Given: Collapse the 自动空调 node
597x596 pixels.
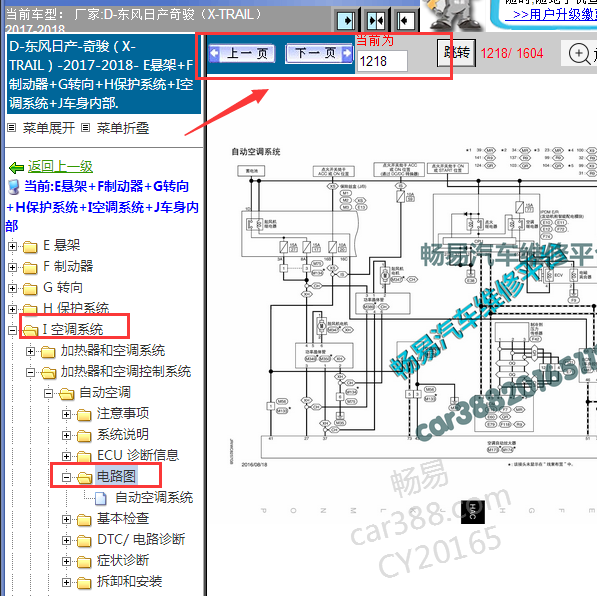Looking at the screenshot, I should click(48, 393).
